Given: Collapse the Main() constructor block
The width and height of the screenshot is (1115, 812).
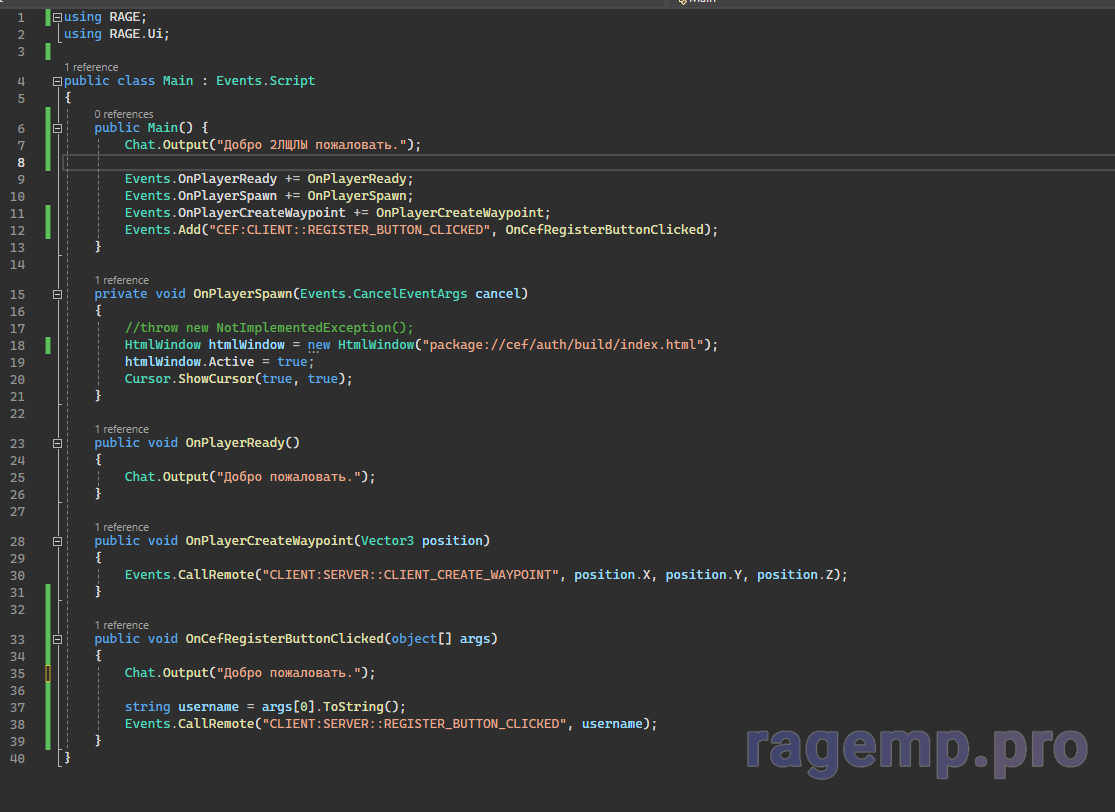Looking at the screenshot, I should click(x=57, y=128).
